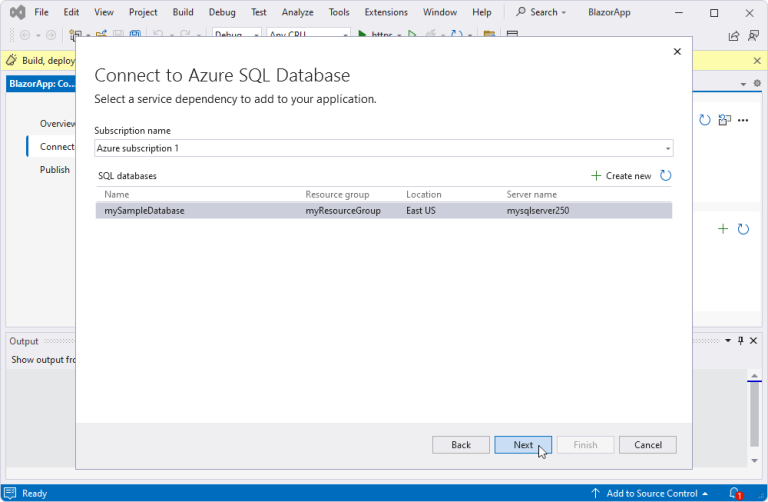Expand the document tab list dropdown arrow
The image size is (768, 502).
[x=743, y=84]
